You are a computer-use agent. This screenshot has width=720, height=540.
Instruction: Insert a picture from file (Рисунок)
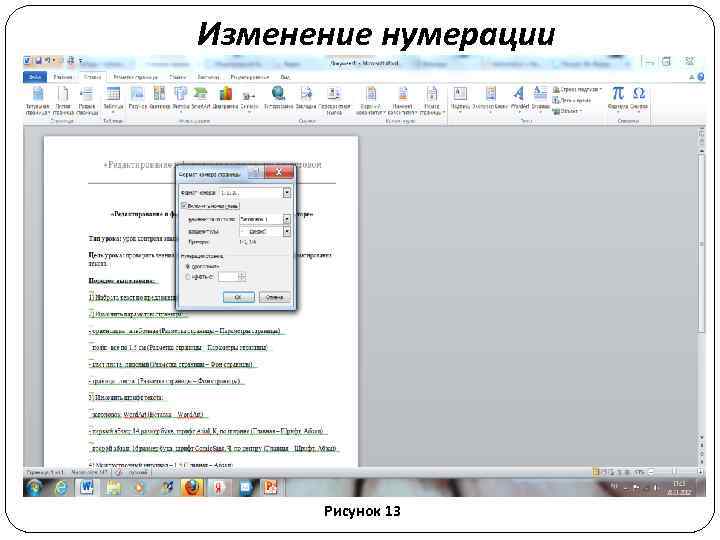pyautogui.click(x=137, y=98)
